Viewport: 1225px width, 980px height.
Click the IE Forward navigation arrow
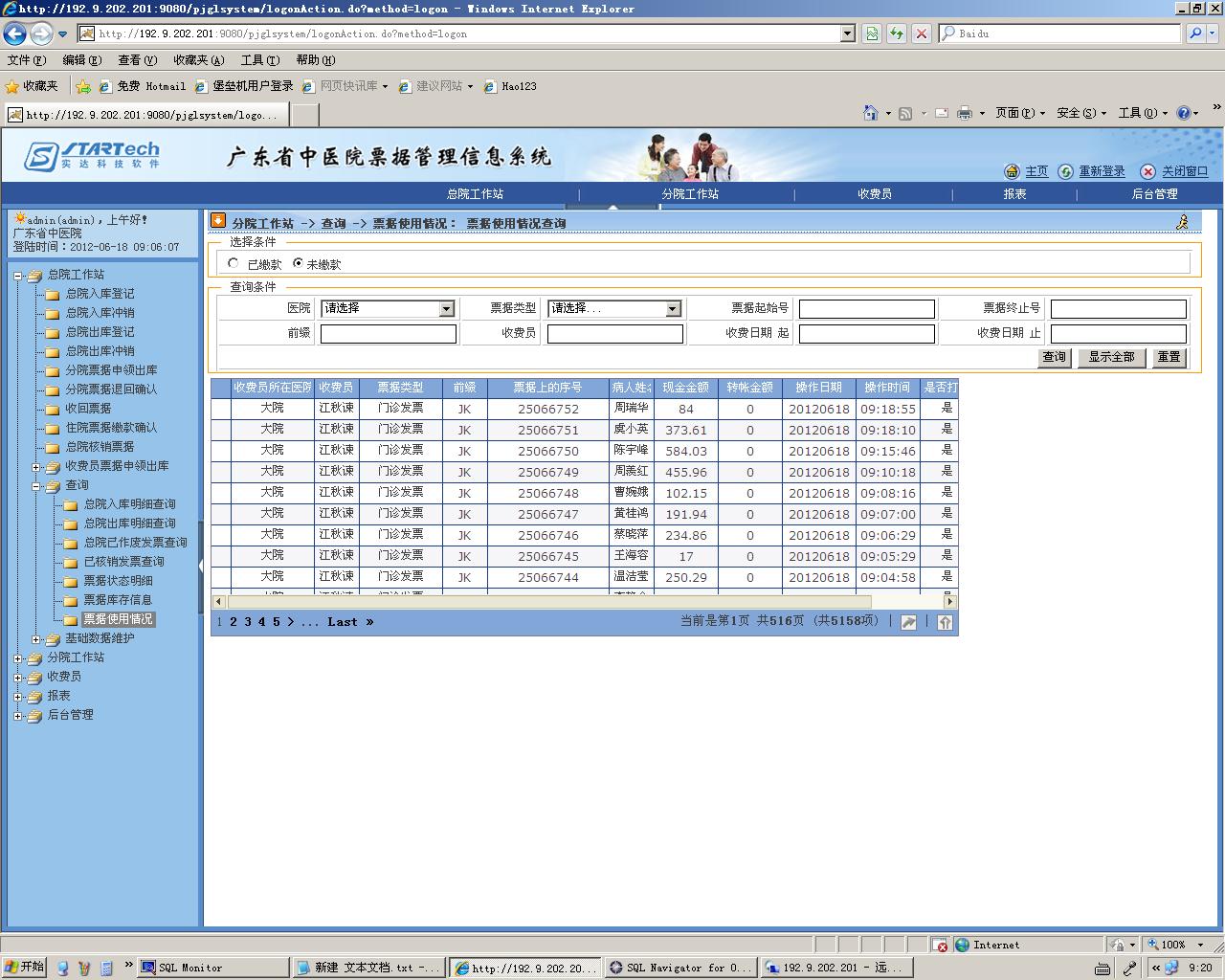click(40, 33)
